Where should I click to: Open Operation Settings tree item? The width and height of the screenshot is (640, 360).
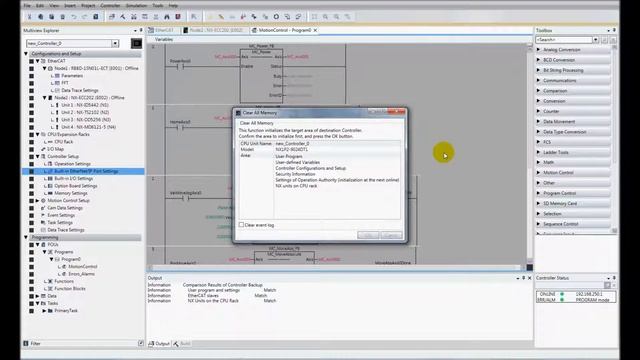72,164
